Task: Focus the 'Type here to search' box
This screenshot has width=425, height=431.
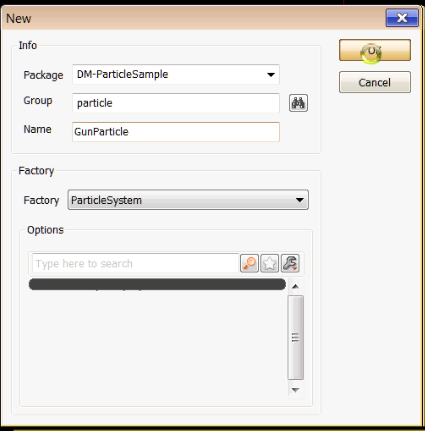Action: [135, 263]
